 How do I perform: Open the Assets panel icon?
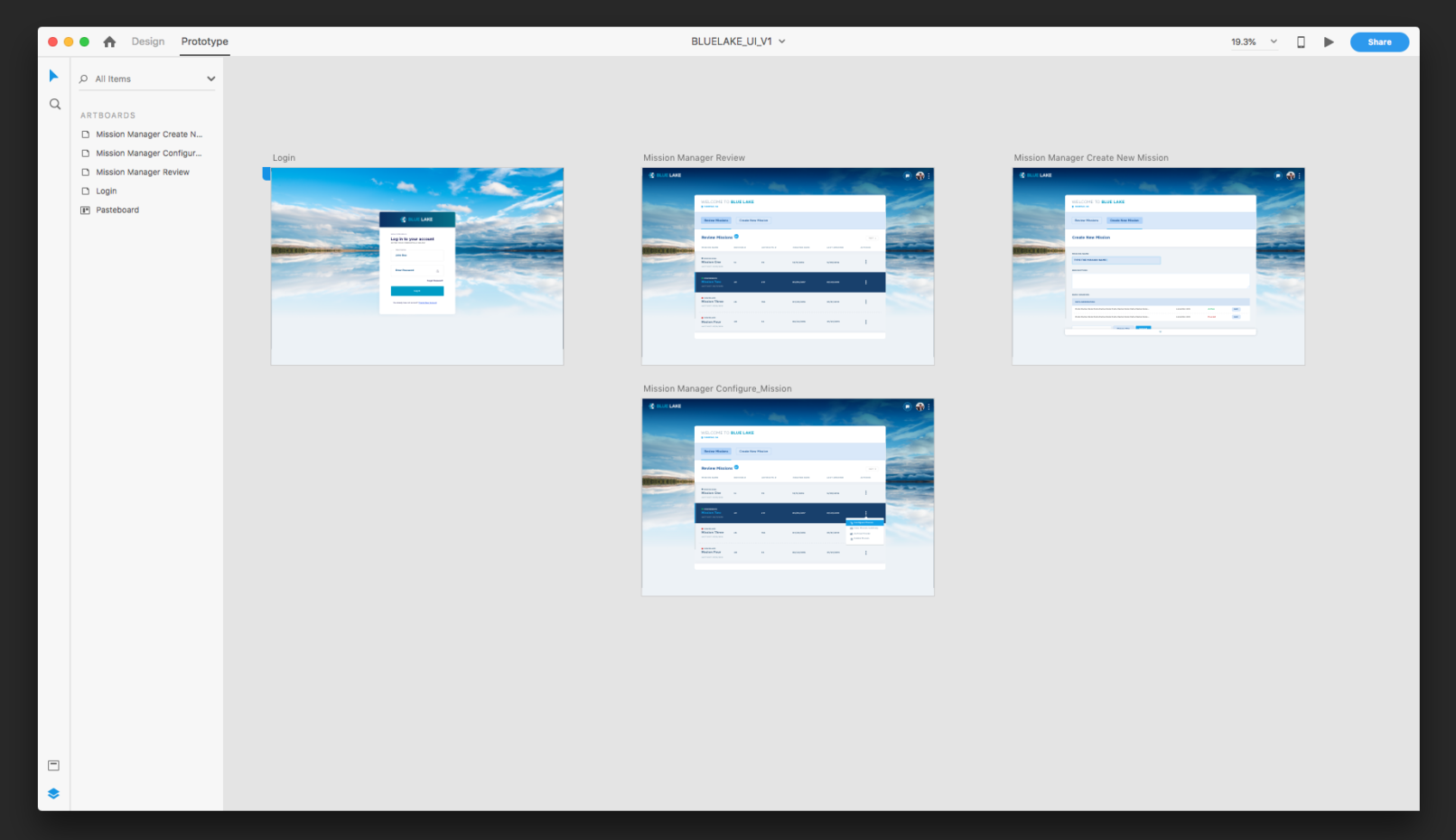tap(53, 766)
